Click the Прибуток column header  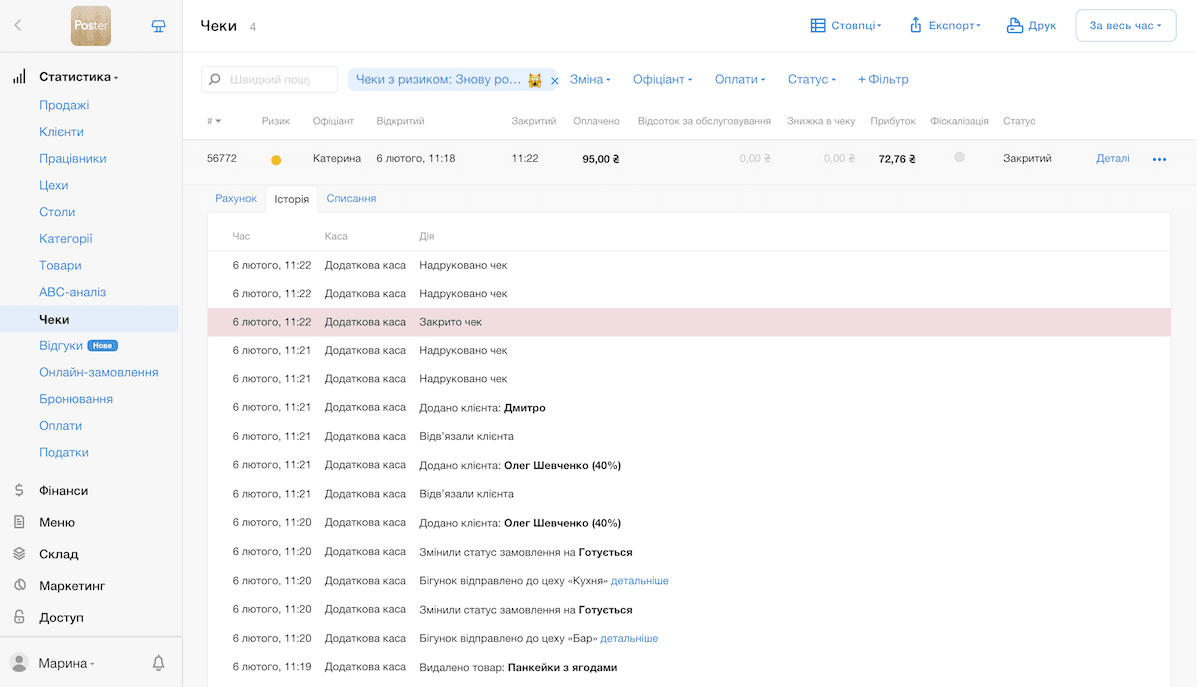893,121
